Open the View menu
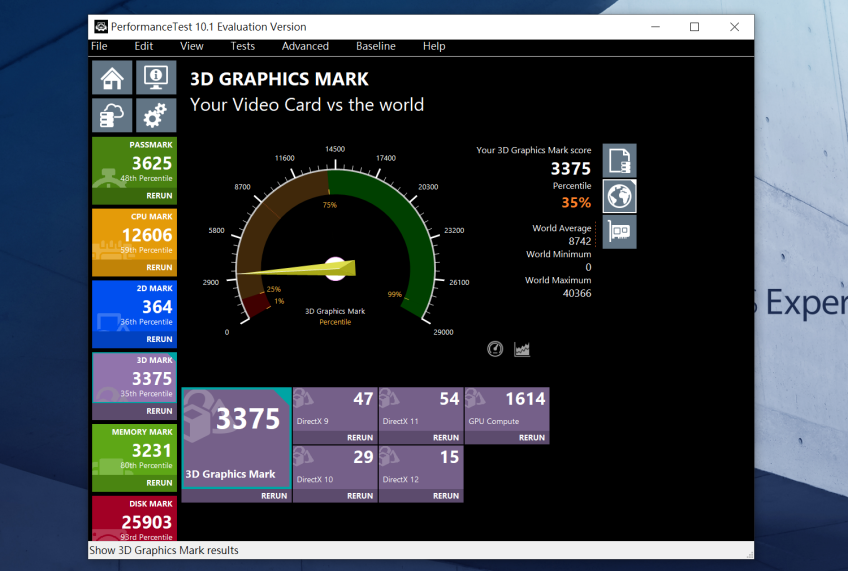Viewport: 848px width, 571px height. pyautogui.click(x=191, y=46)
